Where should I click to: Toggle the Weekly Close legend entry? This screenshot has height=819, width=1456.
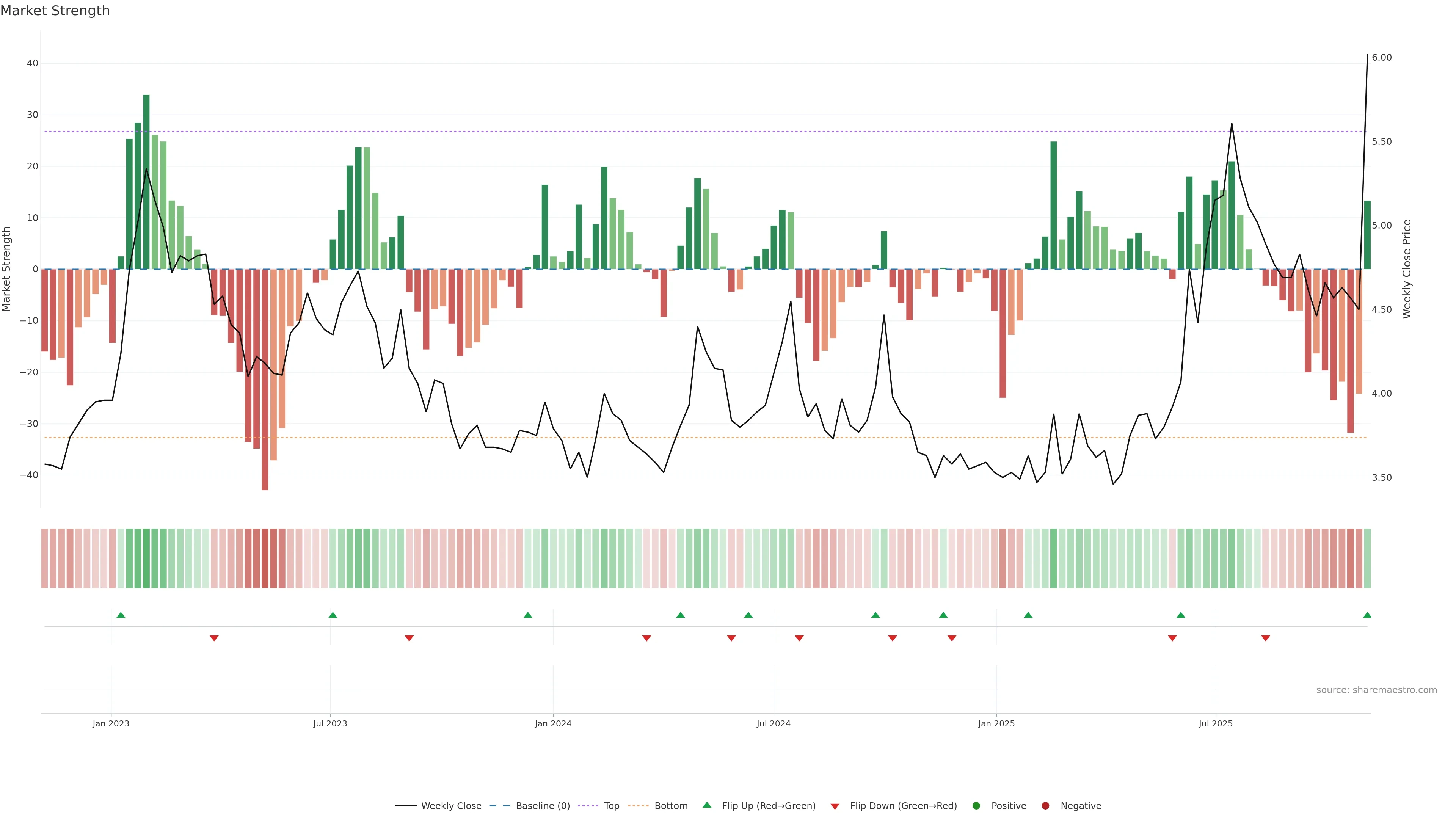[x=450, y=805]
